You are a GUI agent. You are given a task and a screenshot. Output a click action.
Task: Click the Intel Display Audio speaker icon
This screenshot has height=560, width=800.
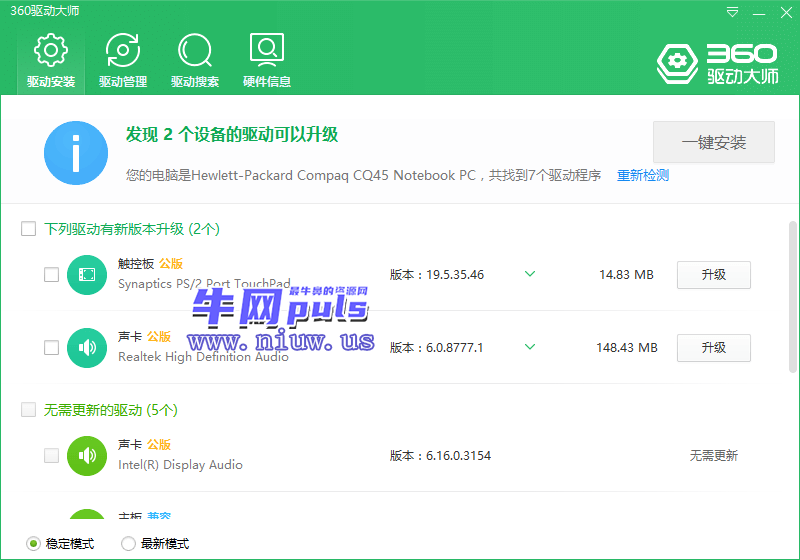pos(87,456)
